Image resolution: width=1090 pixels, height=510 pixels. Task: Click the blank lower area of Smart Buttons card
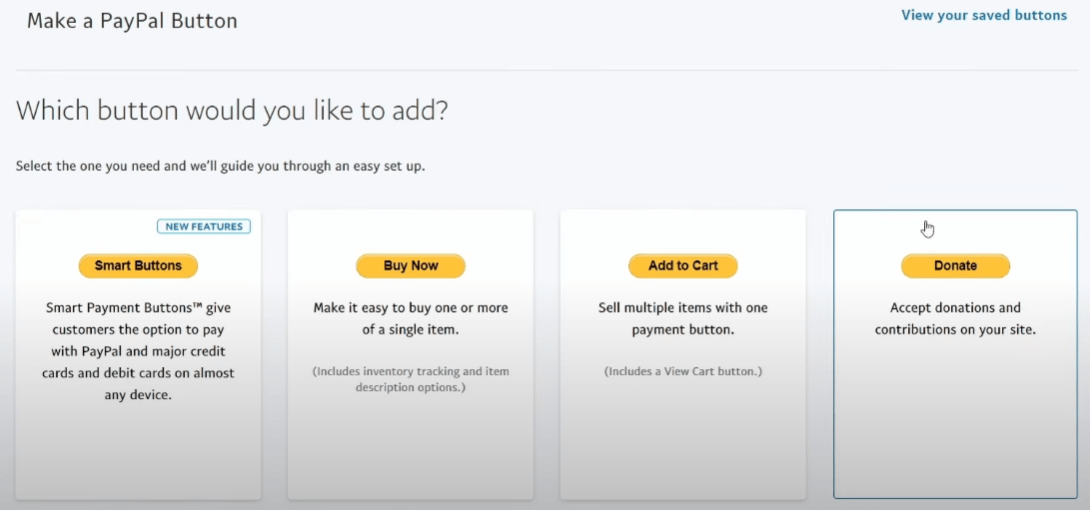click(138, 450)
